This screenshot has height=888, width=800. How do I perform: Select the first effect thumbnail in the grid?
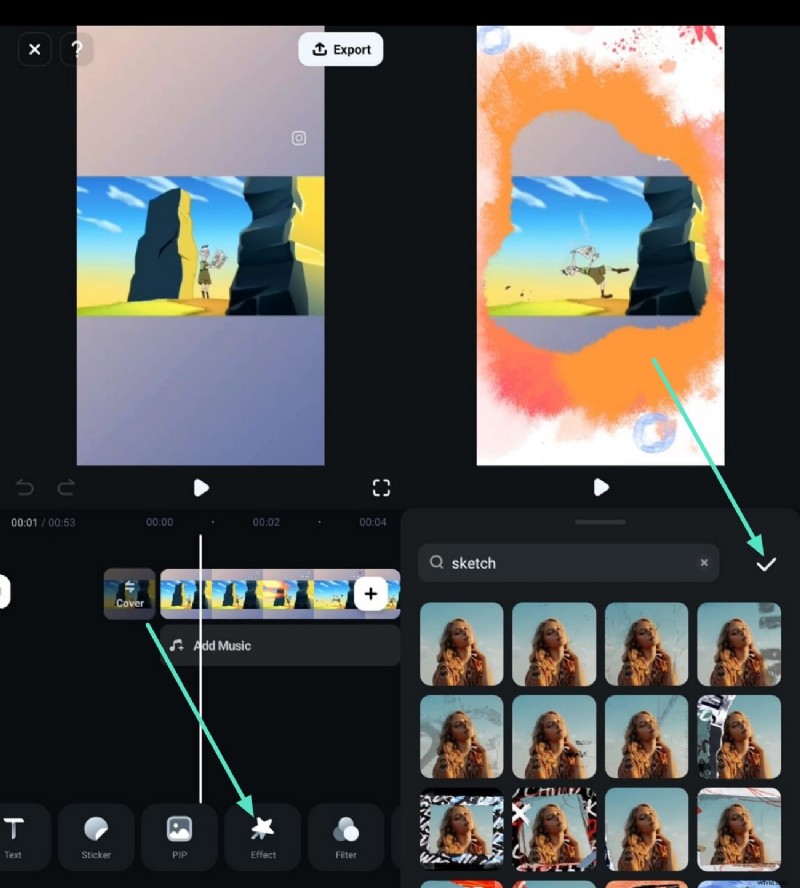461,644
